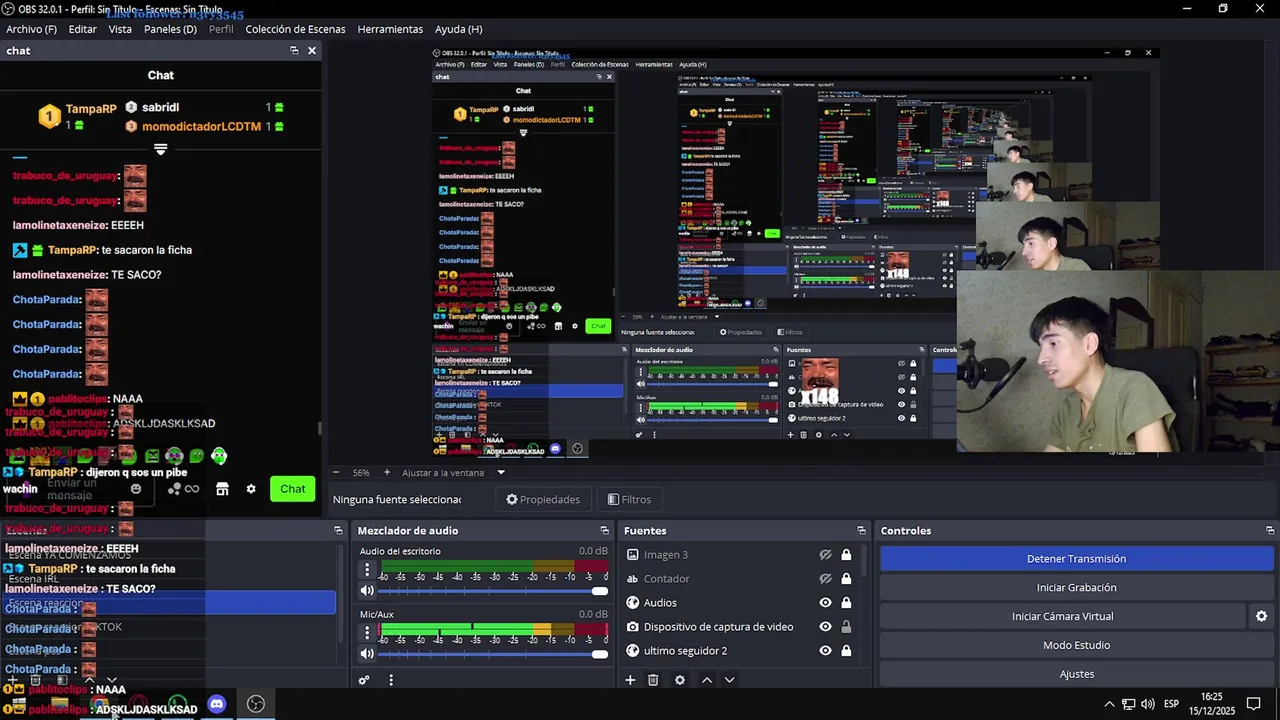
Task: Click the green Chat send button
Action: (293, 489)
